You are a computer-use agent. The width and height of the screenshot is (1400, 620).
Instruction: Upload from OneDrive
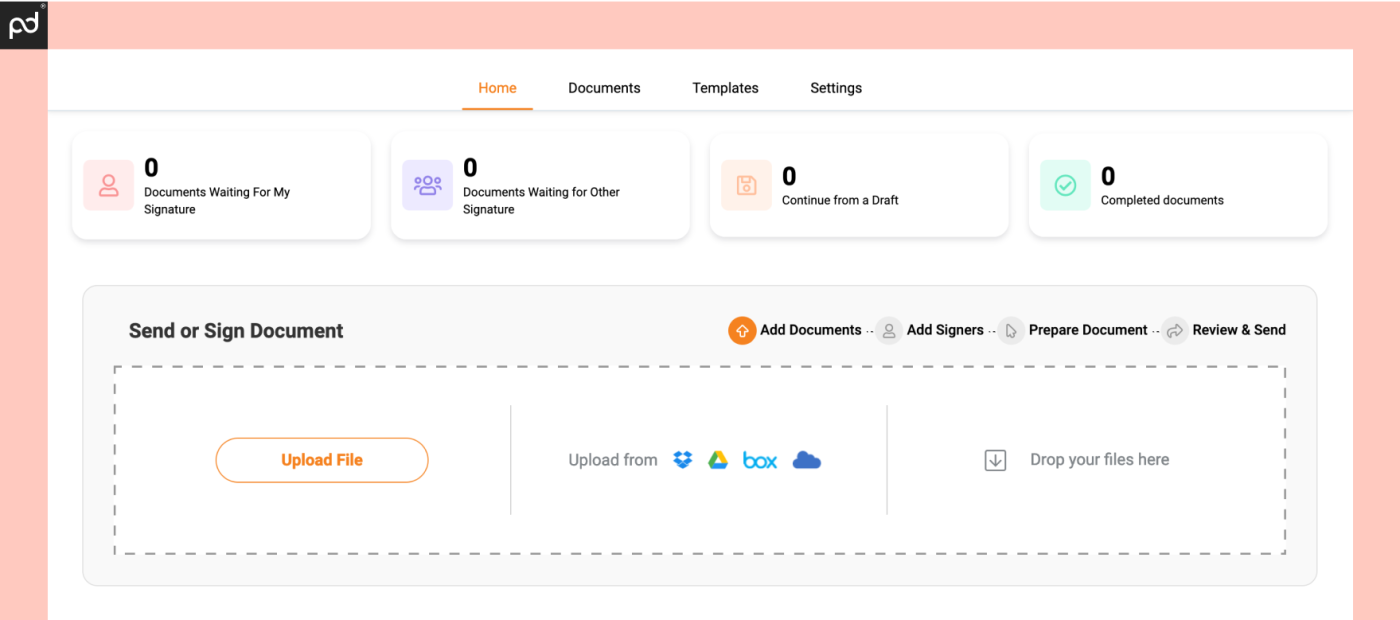click(806, 460)
